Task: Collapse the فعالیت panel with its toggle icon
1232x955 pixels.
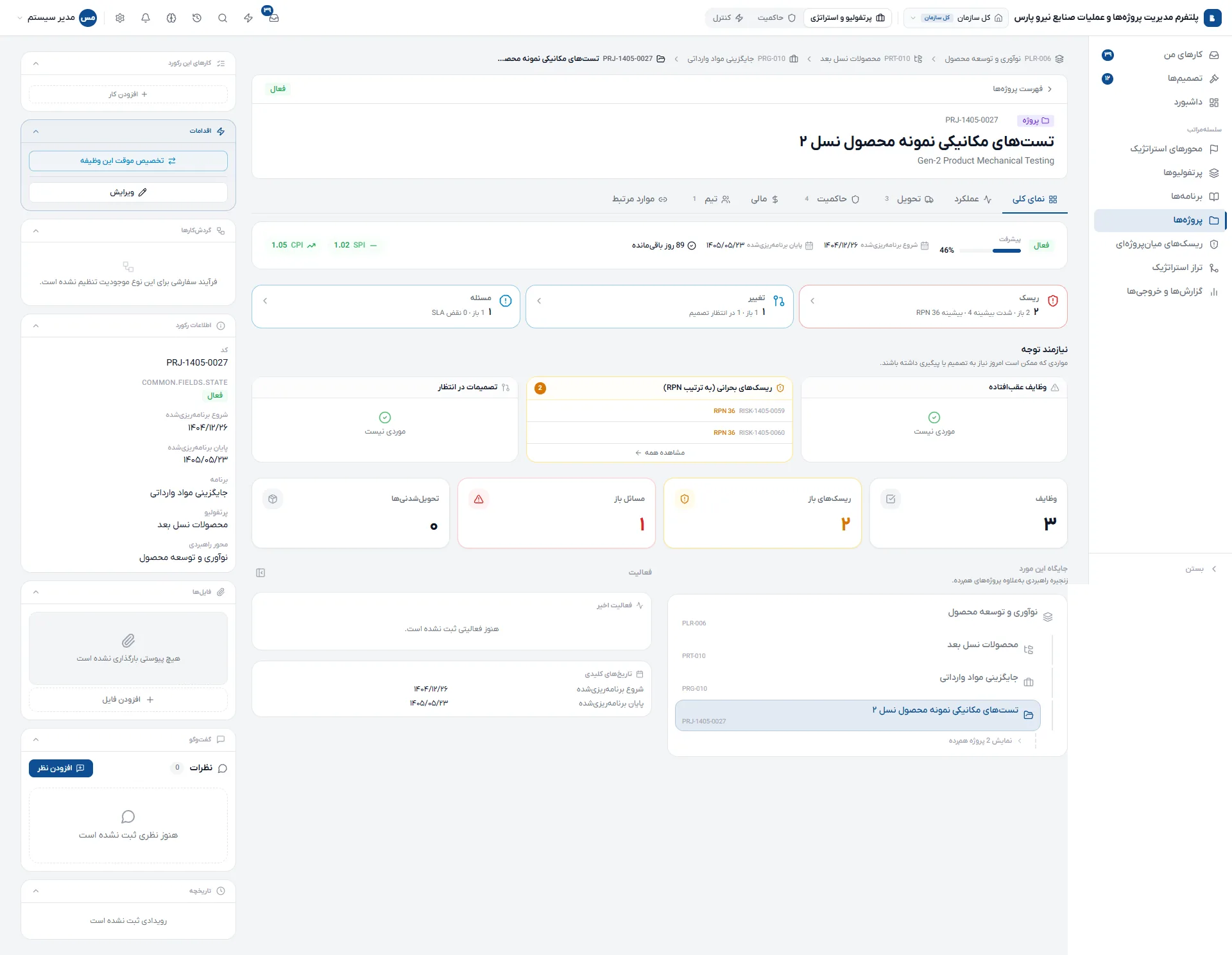Action: (261, 573)
